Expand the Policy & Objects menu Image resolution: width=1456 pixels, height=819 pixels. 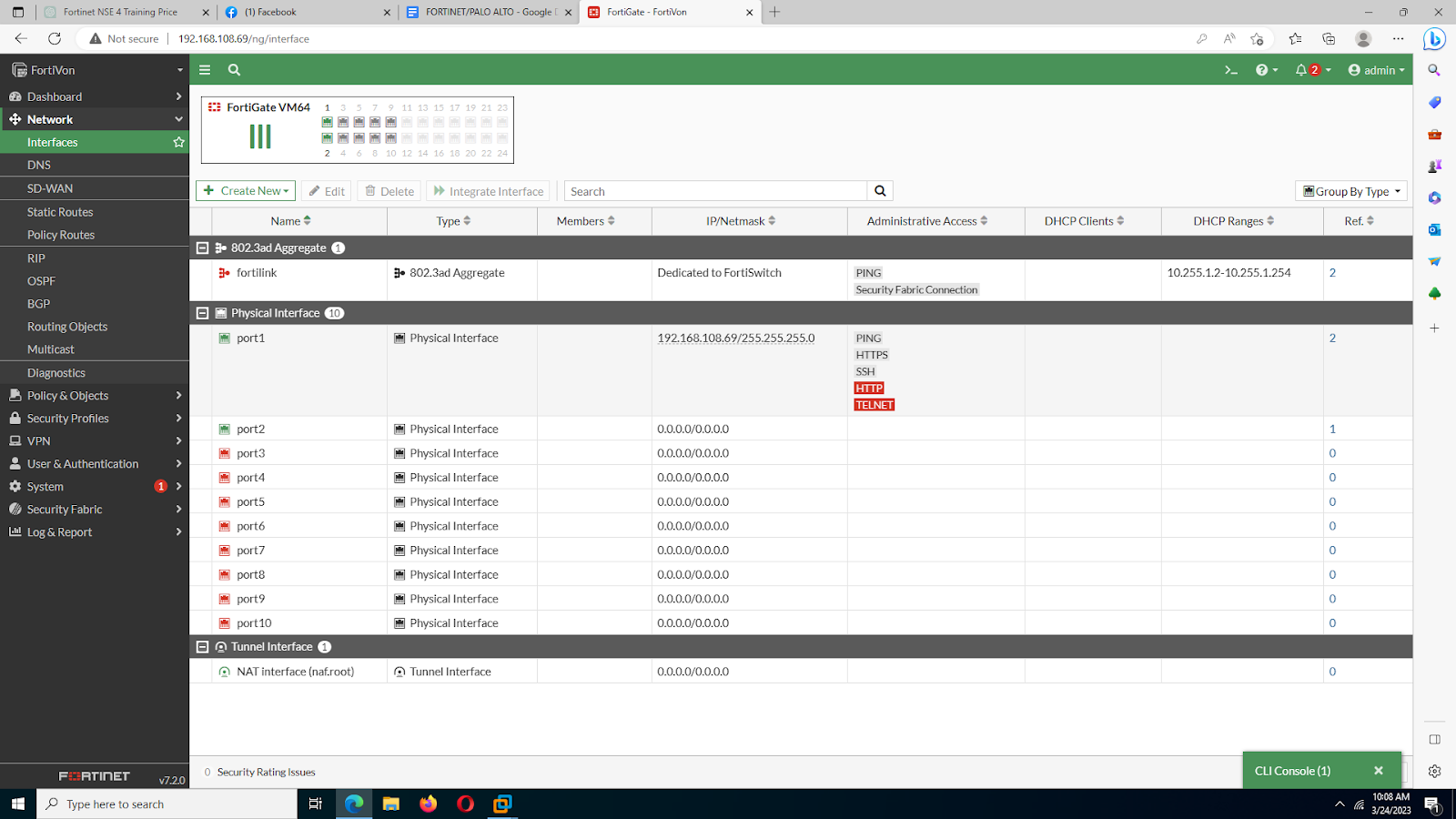(95, 396)
